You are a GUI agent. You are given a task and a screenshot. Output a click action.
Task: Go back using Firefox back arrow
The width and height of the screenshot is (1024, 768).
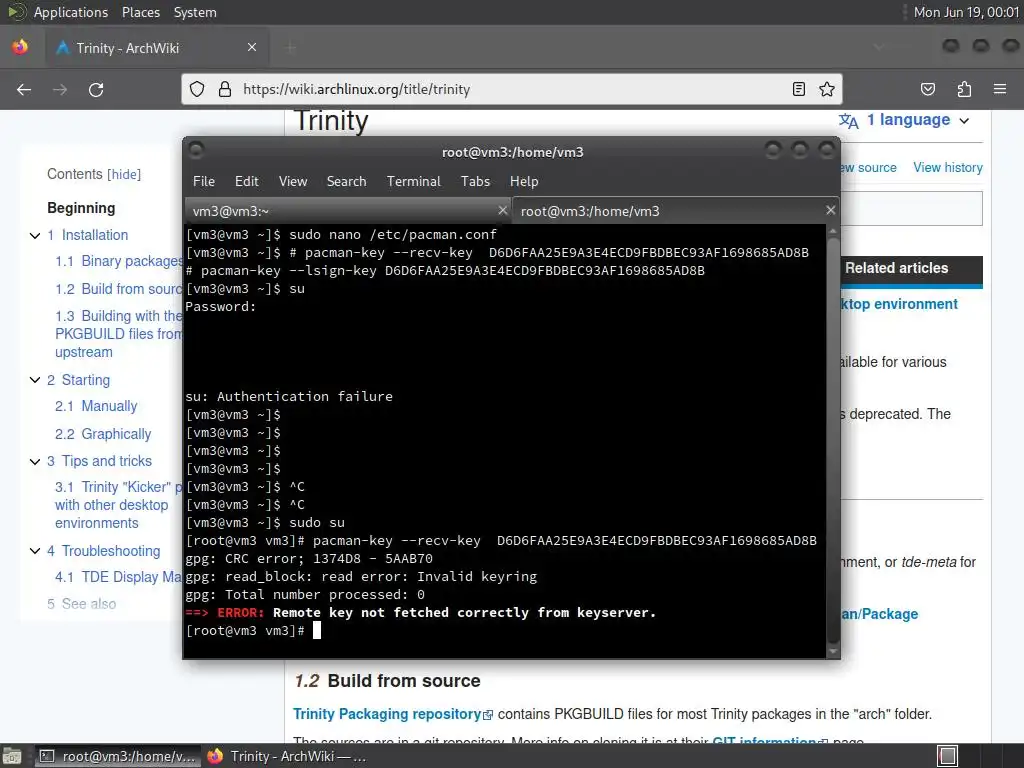pos(24,89)
